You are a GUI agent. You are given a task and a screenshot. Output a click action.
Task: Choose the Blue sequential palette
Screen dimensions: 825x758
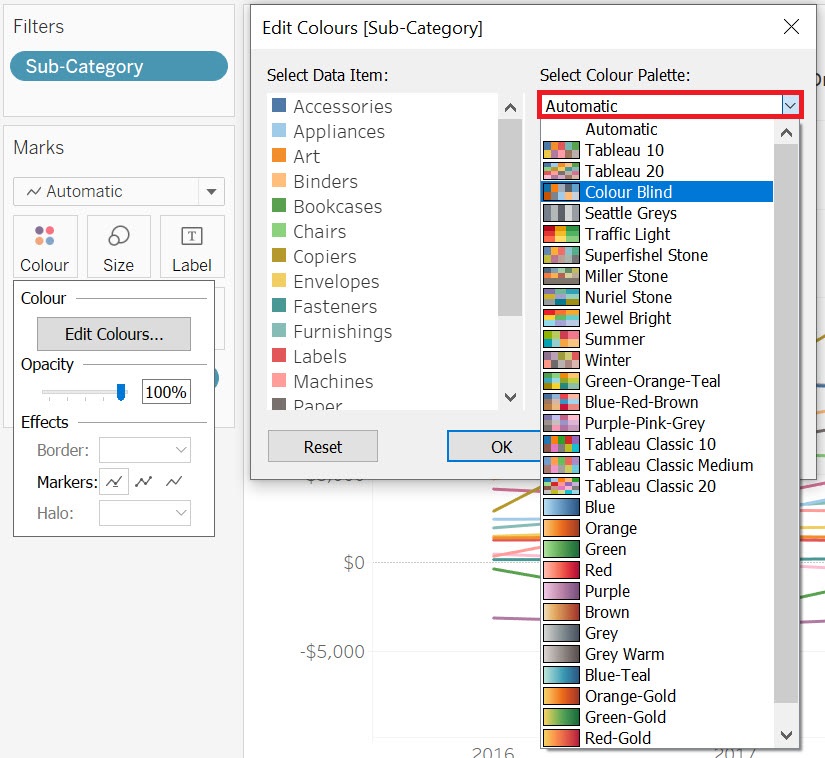pos(657,507)
